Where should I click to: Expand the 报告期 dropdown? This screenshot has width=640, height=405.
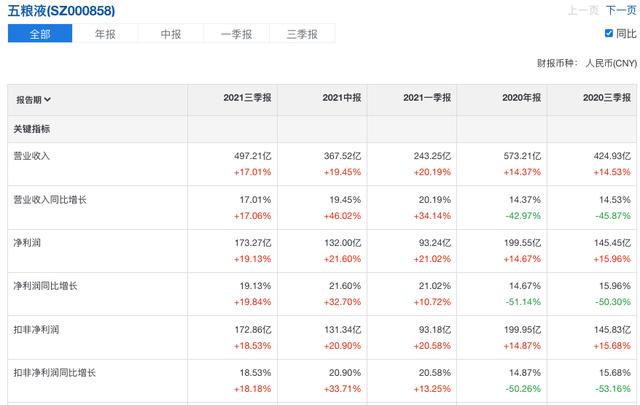[33, 100]
